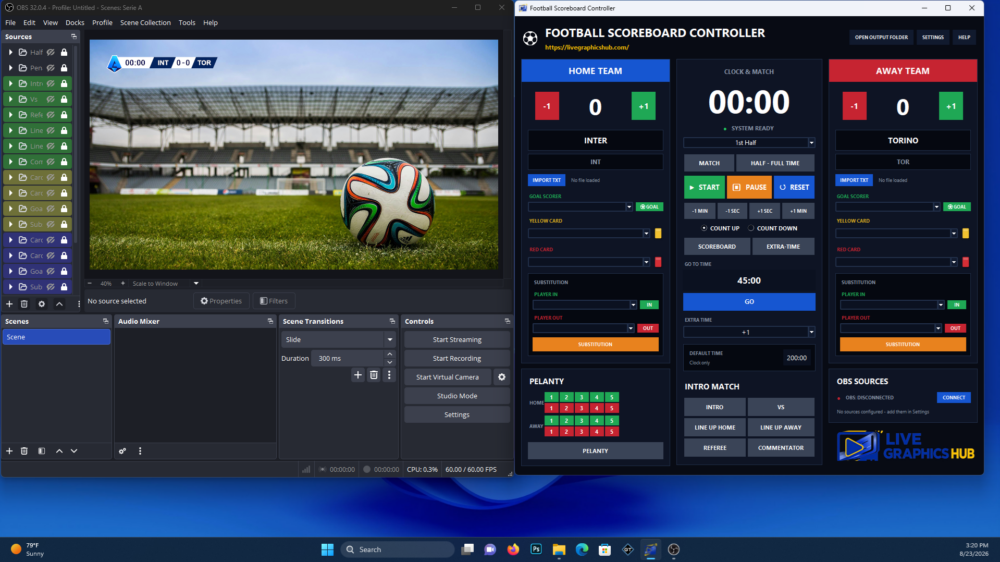Show red card for home team
This screenshot has height=562, width=1000.
[658, 262]
